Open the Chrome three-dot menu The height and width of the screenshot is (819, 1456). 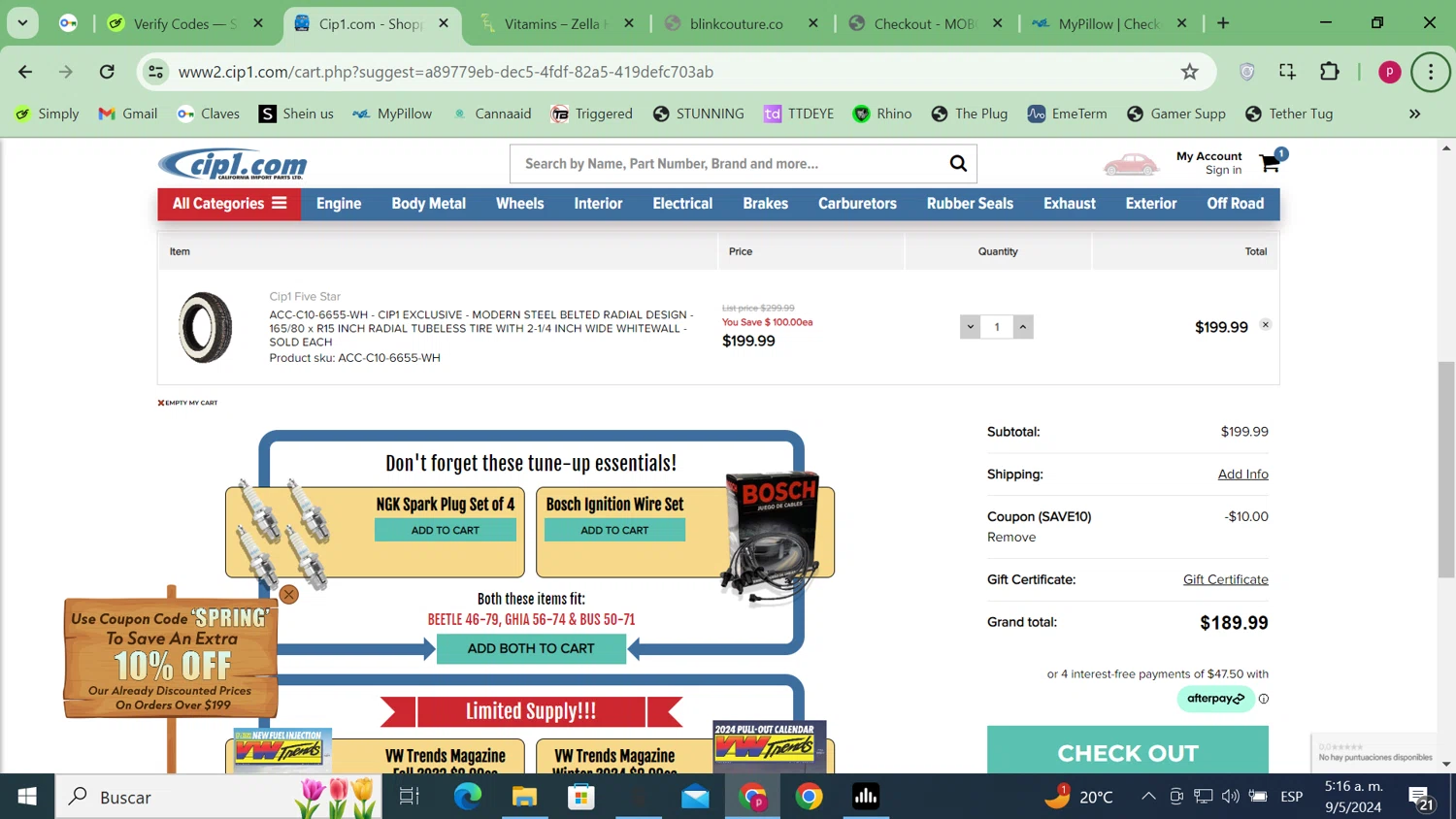pyautogui.click(x=1431, y=72)
